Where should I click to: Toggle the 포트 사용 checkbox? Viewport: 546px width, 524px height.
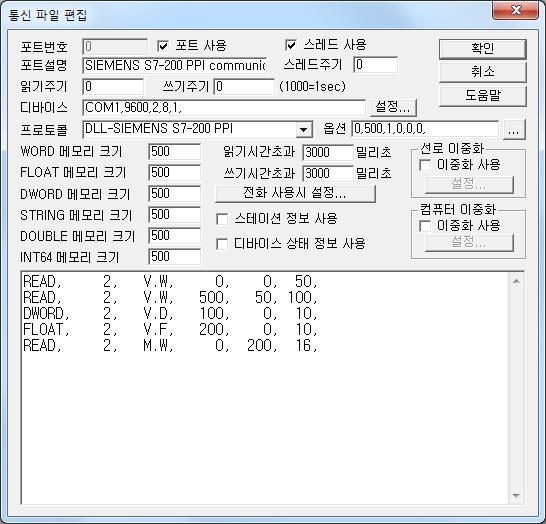click(163, 46)
